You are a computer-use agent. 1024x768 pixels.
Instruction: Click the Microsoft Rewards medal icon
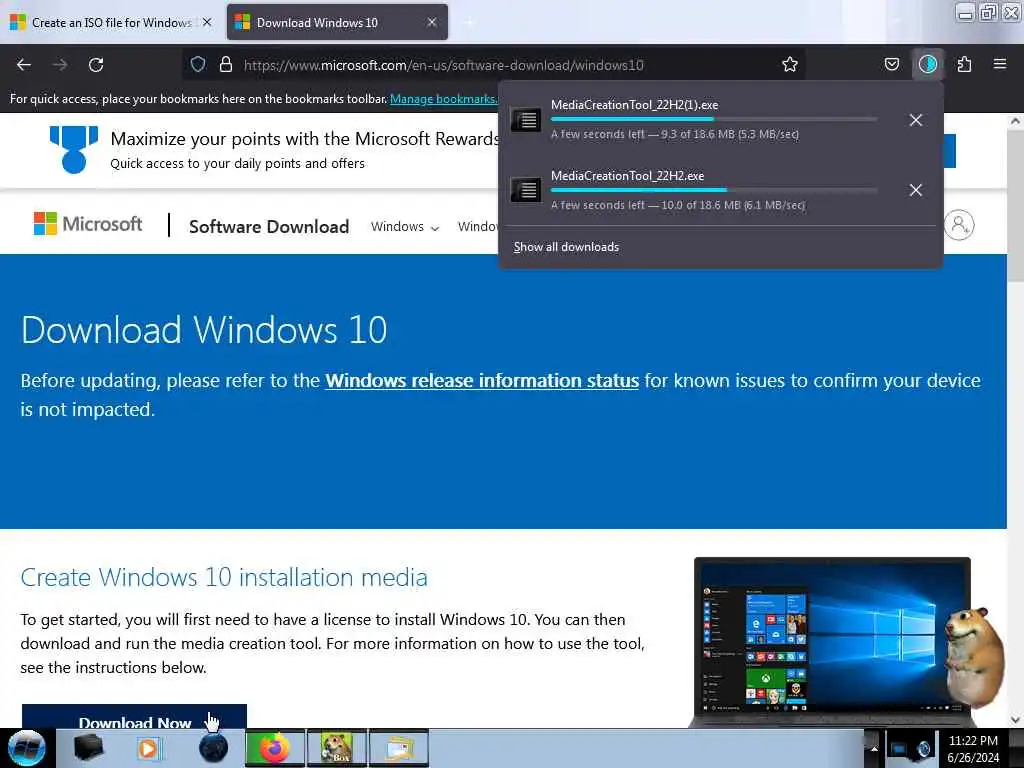[x=74, y=150]
